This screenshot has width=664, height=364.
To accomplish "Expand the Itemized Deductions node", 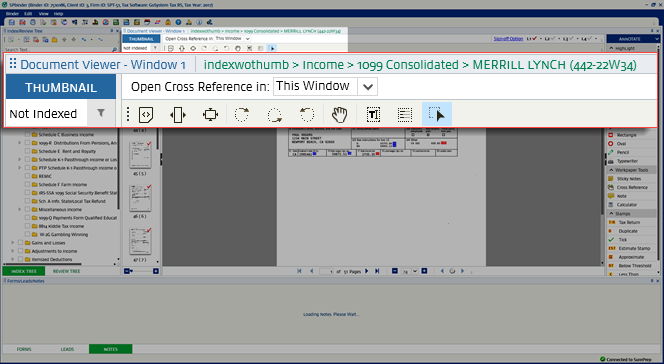I will point(13,259).
